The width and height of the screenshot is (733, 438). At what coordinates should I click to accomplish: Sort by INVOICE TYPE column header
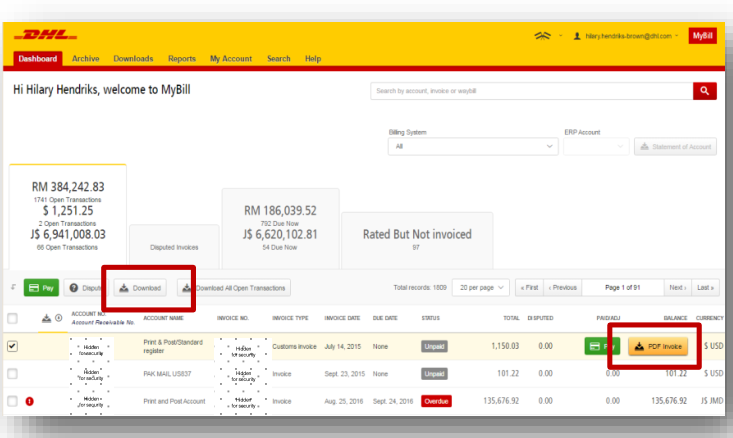pyautogui.click(x=290, y=318)
